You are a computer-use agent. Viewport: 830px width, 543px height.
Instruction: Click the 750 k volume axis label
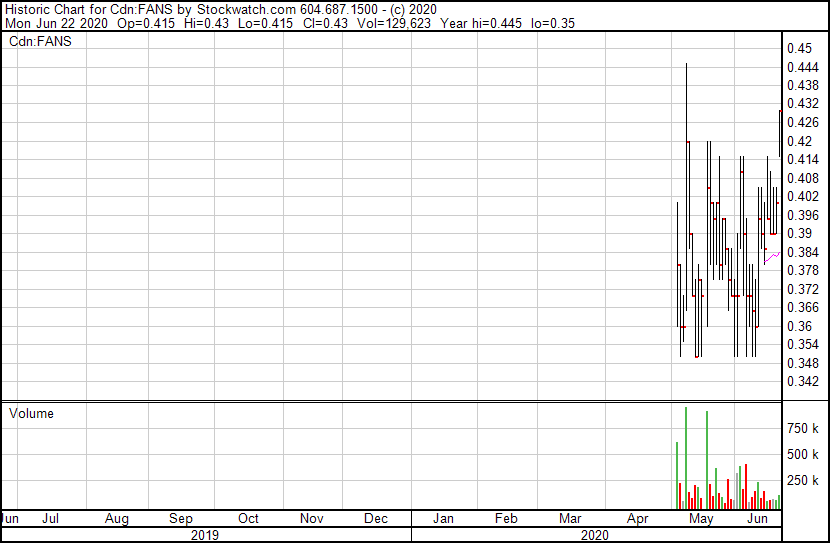tap(802, 428)
